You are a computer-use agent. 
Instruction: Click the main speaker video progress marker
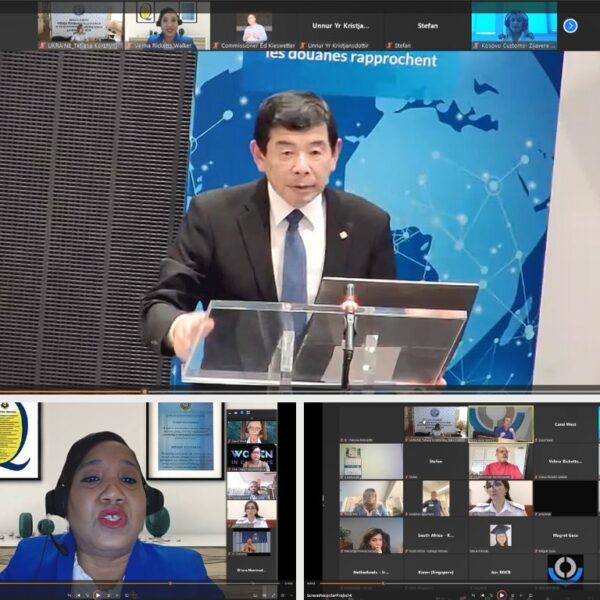coord(145,391)
